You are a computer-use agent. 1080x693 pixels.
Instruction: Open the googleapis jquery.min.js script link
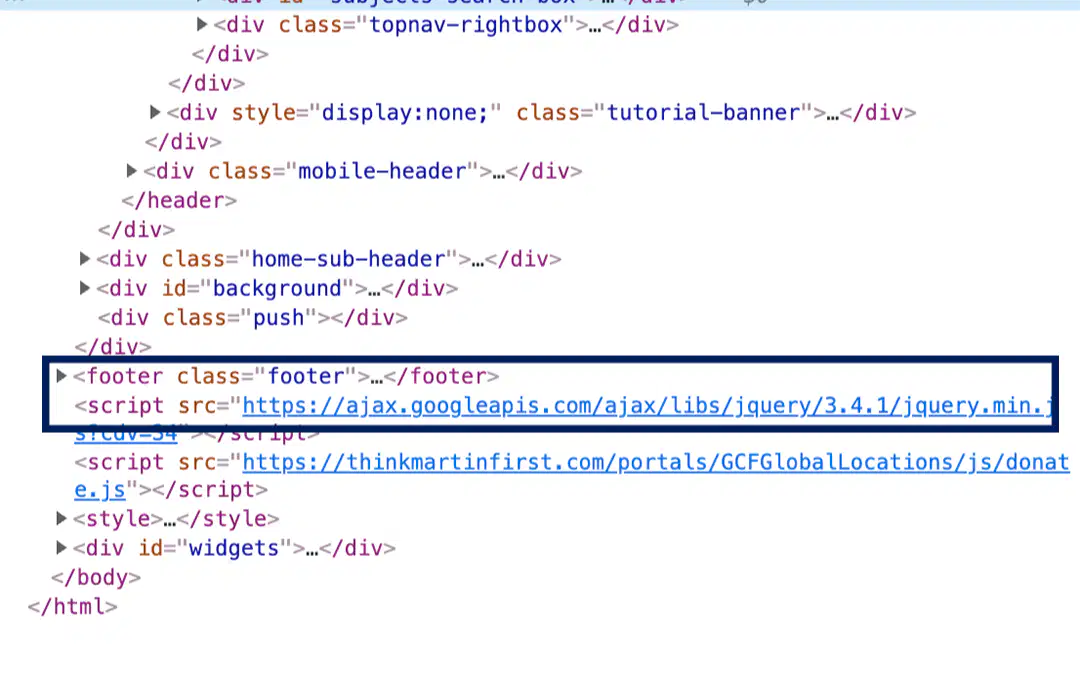tap(647, 406)
